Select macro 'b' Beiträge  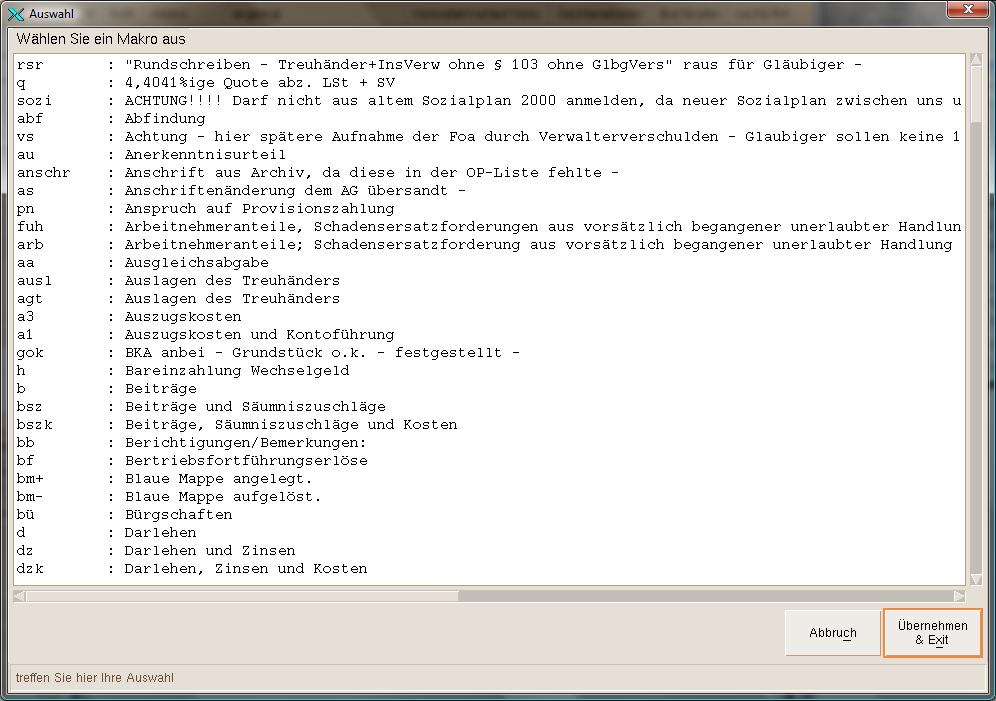click(x=489, y=389)
